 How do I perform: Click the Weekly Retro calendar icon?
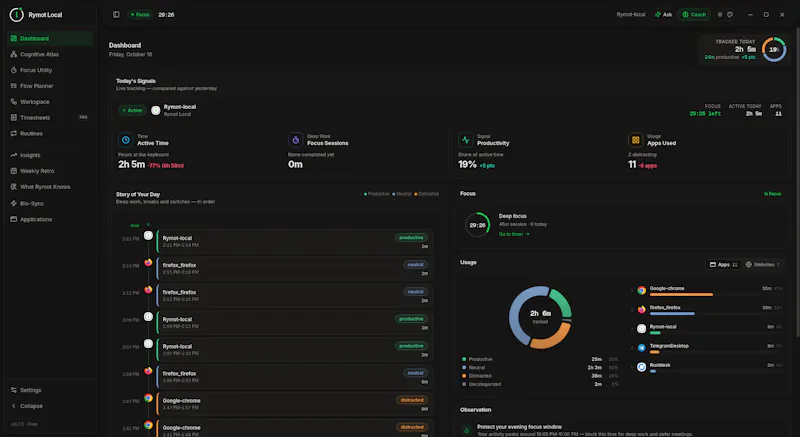pos(14,171)
